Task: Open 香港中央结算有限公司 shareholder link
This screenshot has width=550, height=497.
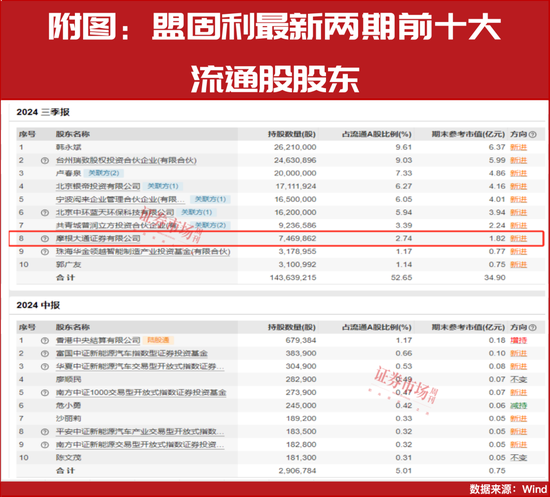Action: click(98, 340)
